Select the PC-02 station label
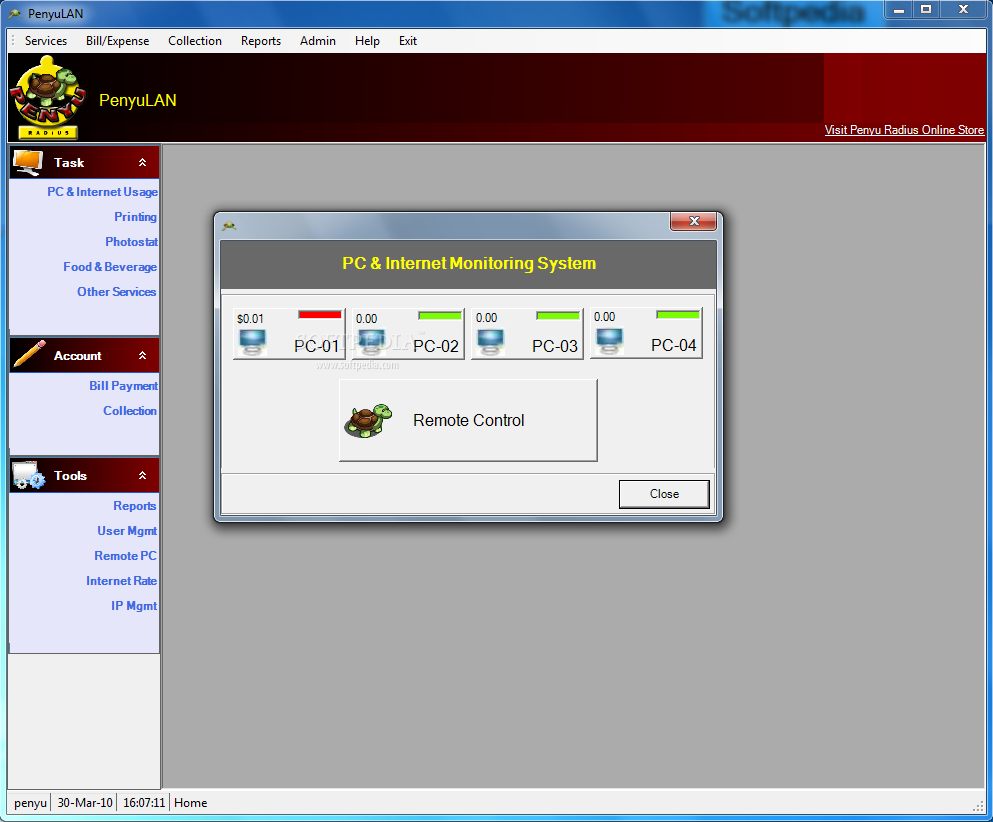 (x=436, y=346)
